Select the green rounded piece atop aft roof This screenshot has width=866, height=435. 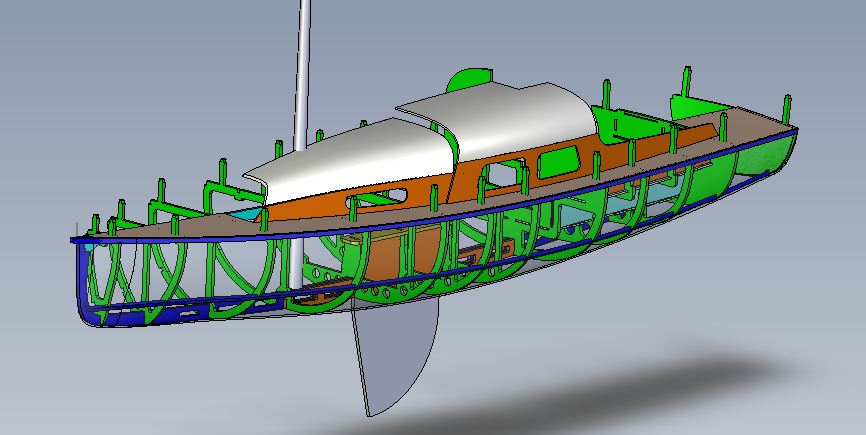click(468, 79)
